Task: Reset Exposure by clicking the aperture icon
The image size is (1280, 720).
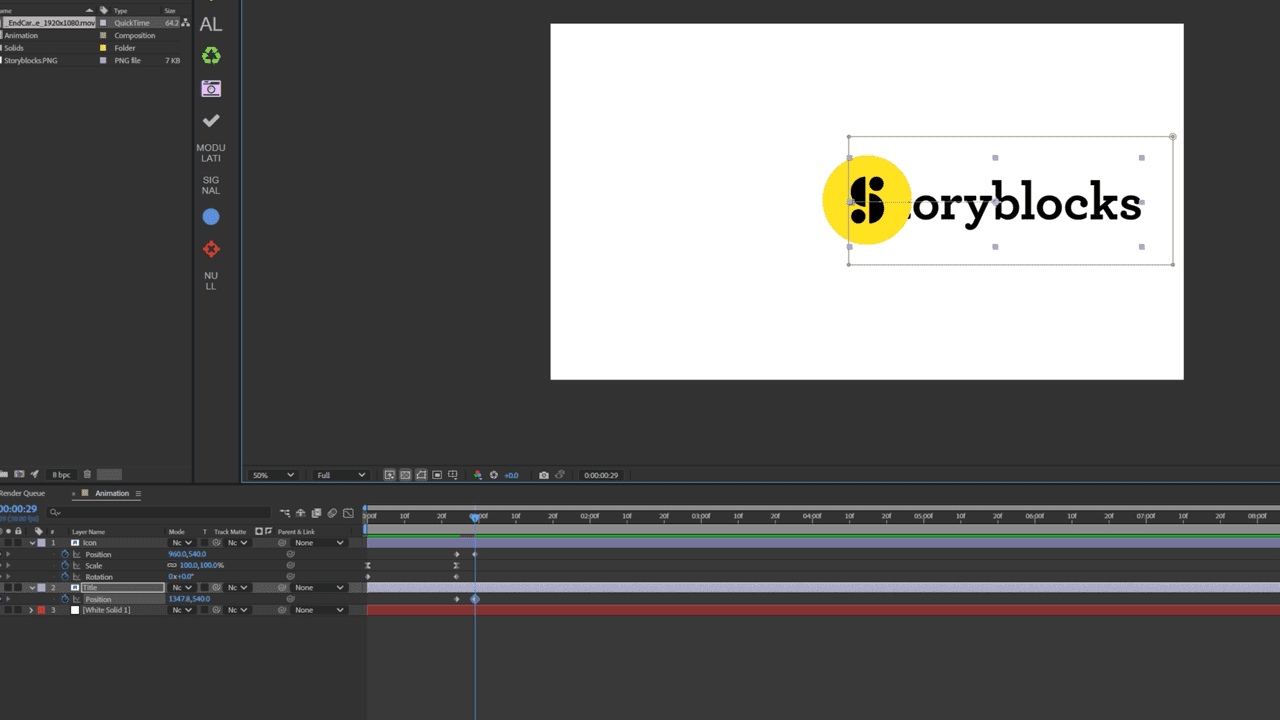Action: pos(494,475)
